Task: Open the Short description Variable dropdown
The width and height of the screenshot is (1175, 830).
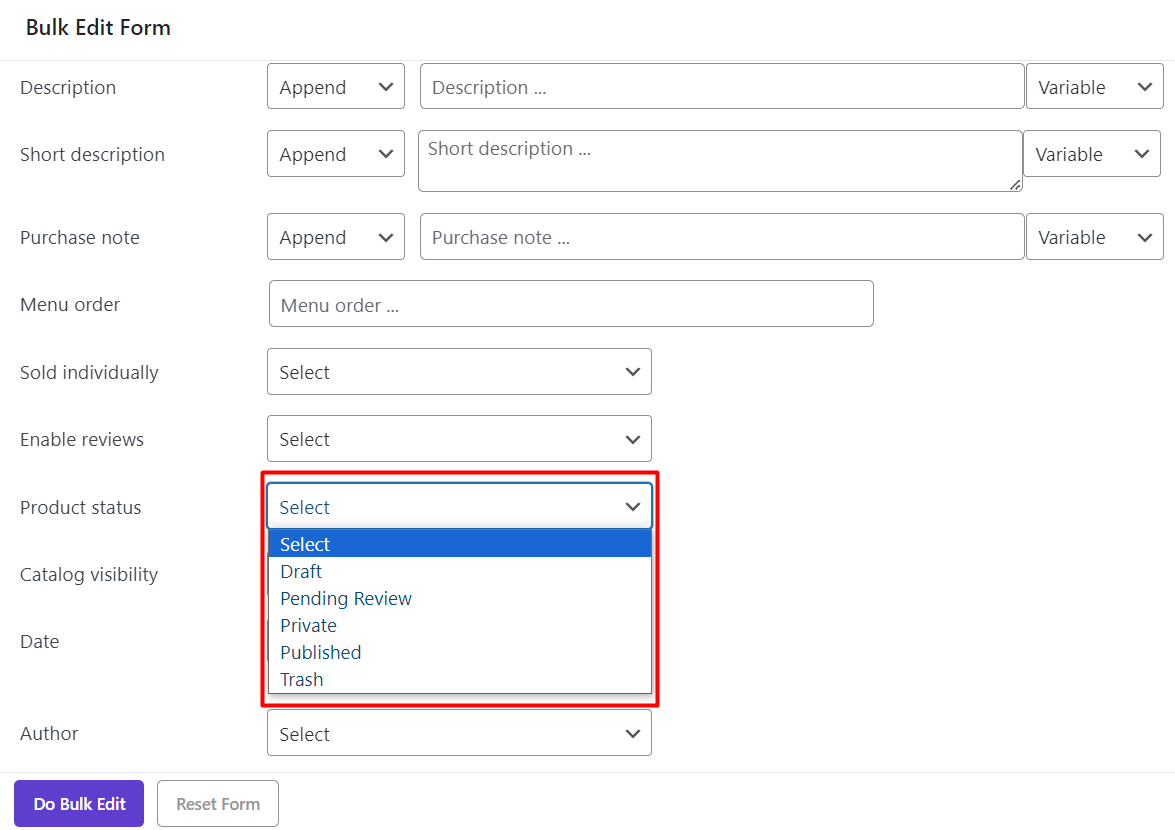Action: click(x=1091, y=154)
